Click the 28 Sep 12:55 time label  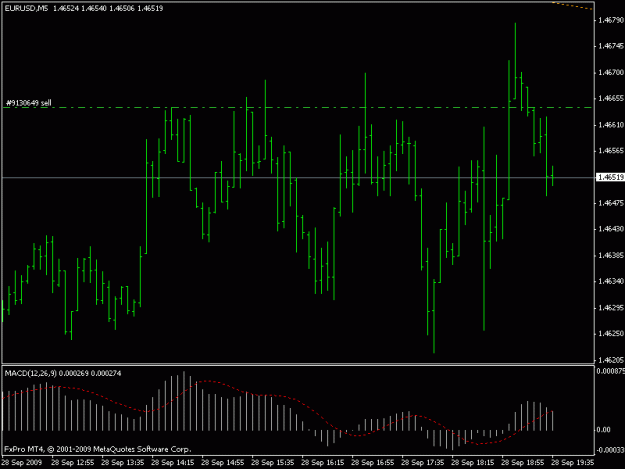click(73, 463)
